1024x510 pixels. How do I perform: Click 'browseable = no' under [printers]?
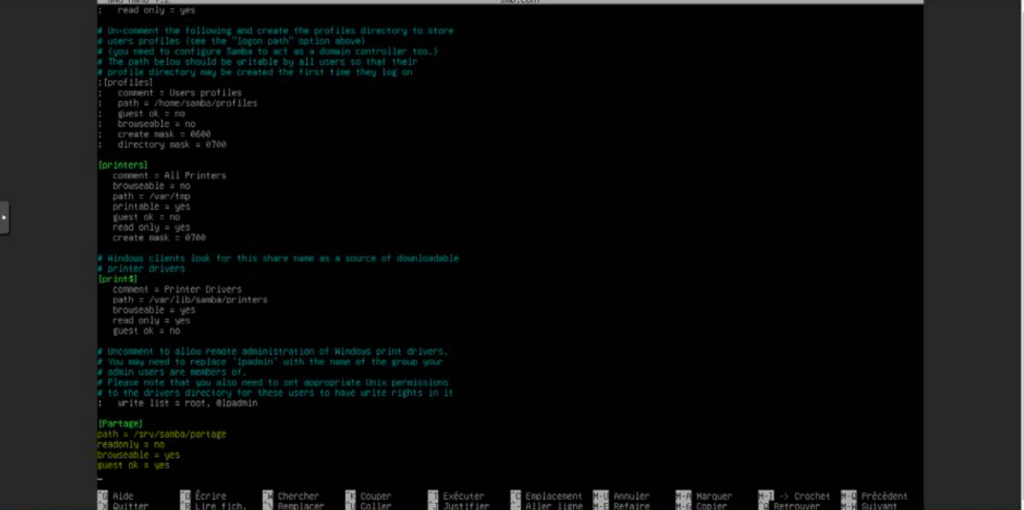pos(151,186)
